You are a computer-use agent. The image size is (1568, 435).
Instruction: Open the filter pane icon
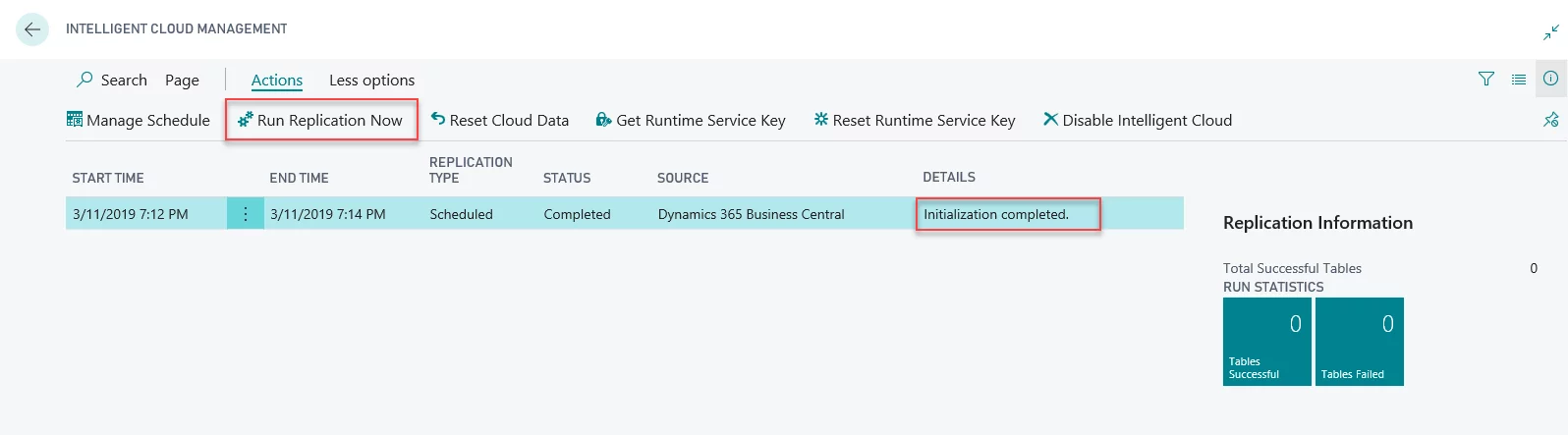tap(1486, 80)
